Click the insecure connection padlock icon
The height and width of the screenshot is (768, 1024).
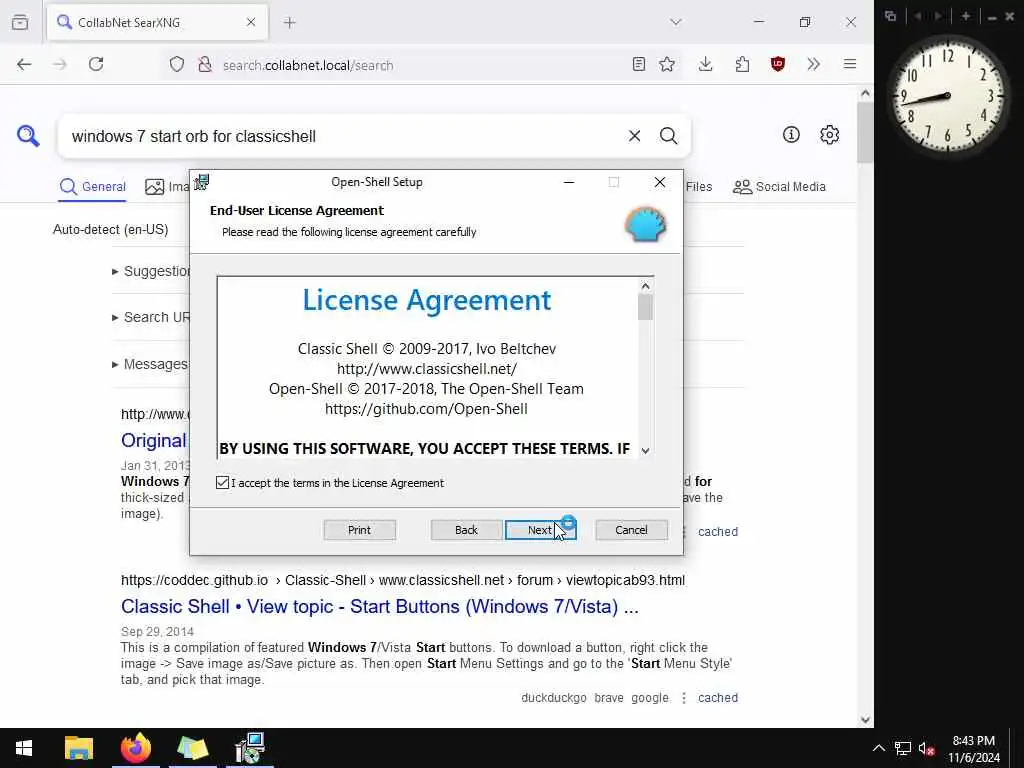click(x=205, y=64)
